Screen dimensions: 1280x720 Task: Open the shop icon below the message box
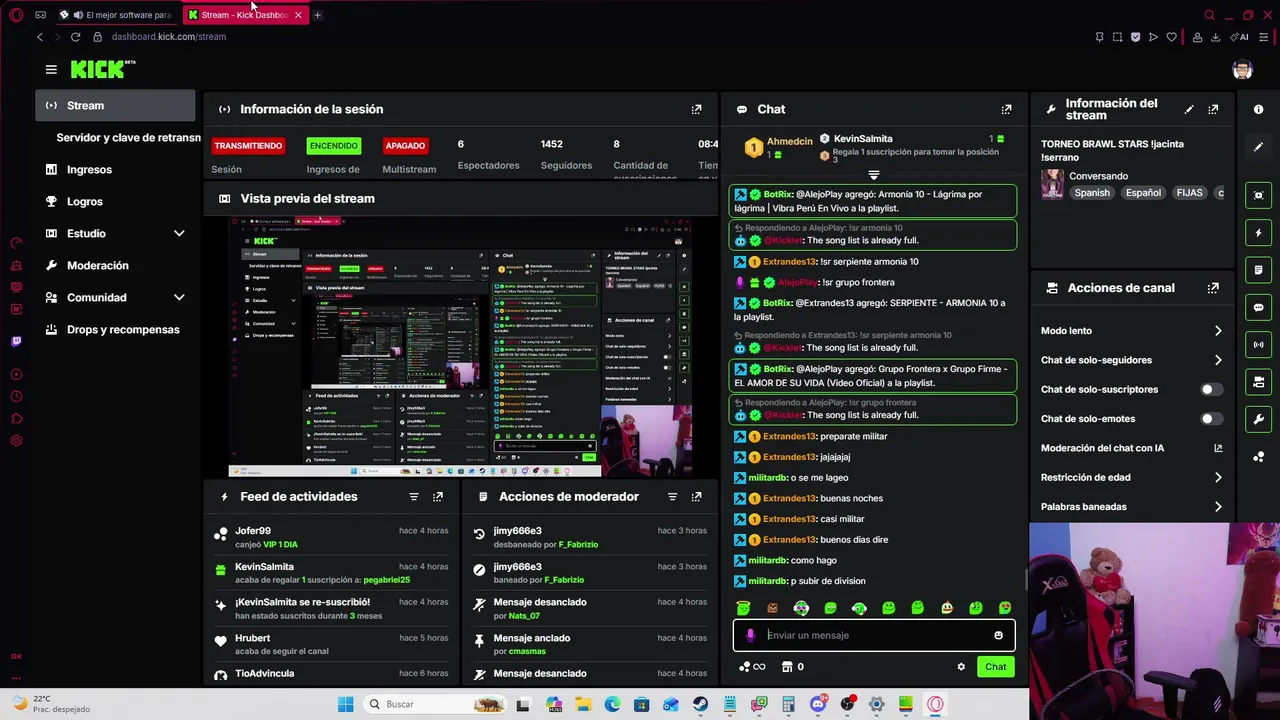click(x=792, y=667)
